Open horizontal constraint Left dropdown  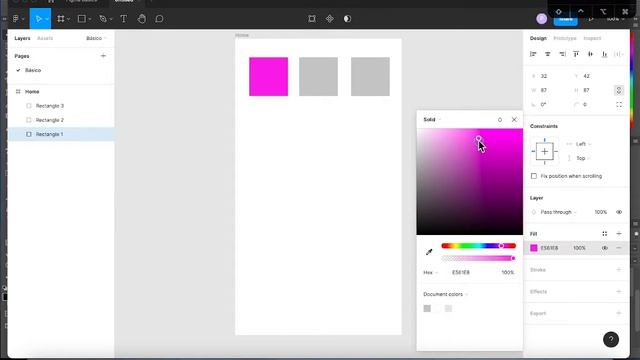tap(583, 144)
